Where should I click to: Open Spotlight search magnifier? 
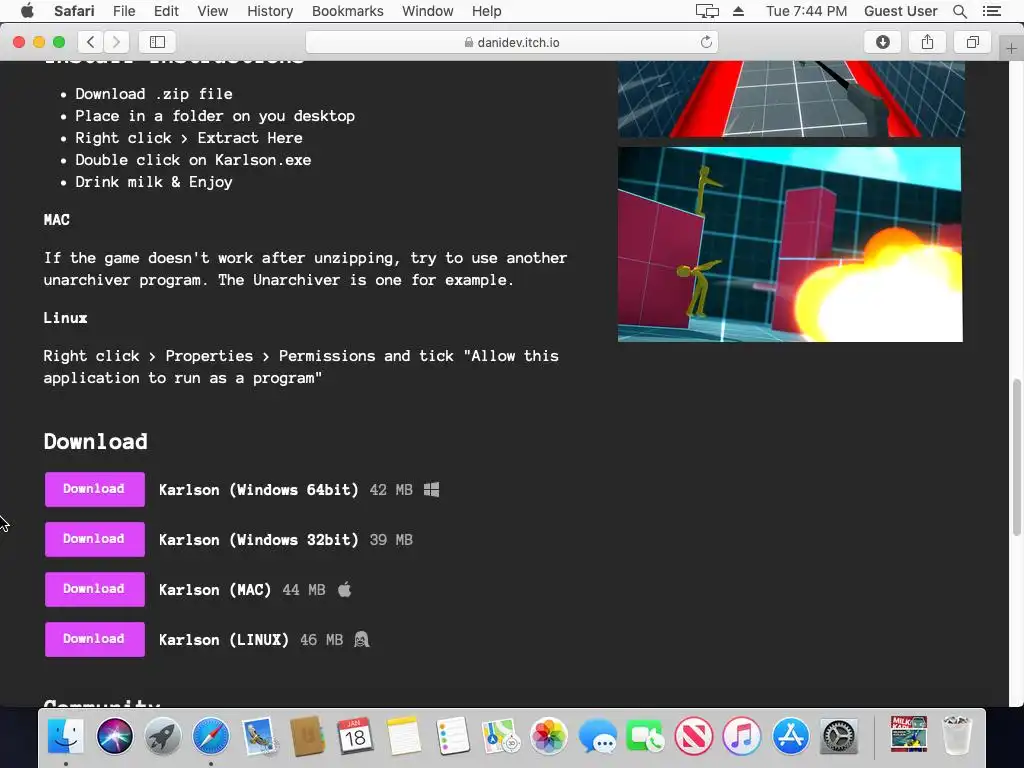tap(959, 11)
